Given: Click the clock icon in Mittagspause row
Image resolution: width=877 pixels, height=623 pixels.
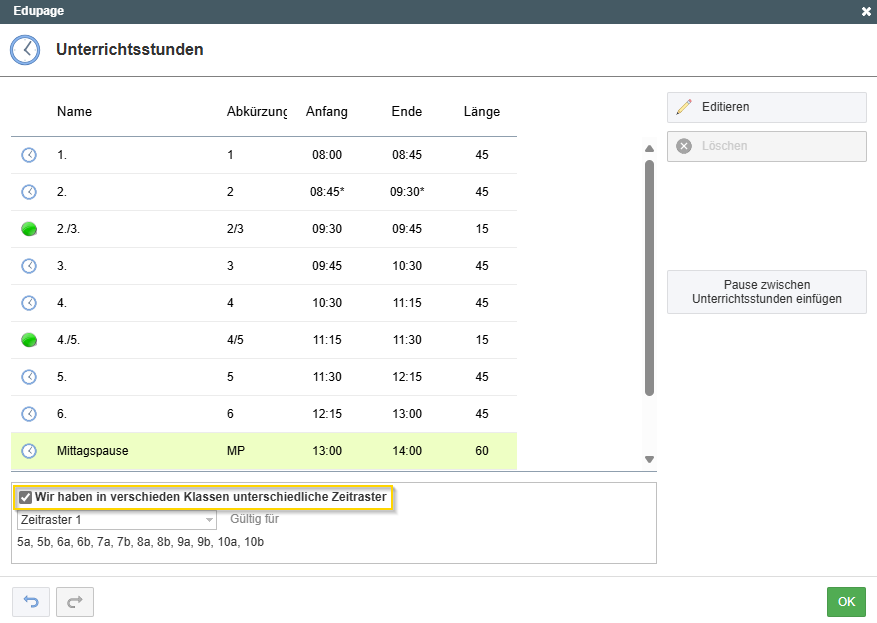Looking at the screenshot, I should click(x=29, y=451).
